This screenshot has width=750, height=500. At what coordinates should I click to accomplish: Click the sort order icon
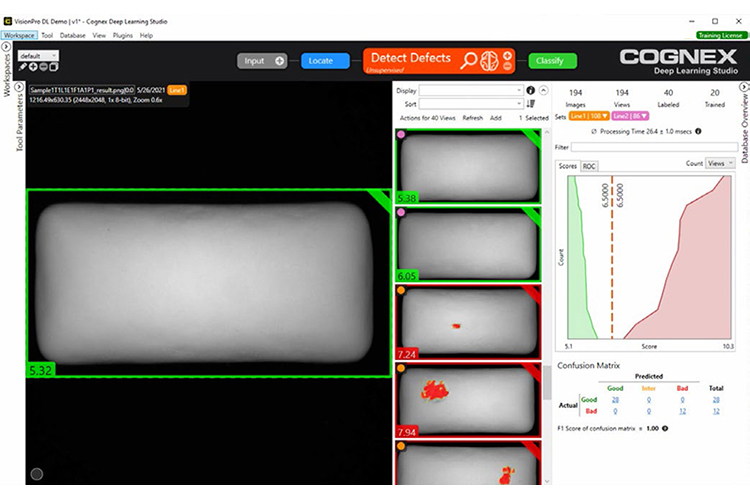point(531,103)
